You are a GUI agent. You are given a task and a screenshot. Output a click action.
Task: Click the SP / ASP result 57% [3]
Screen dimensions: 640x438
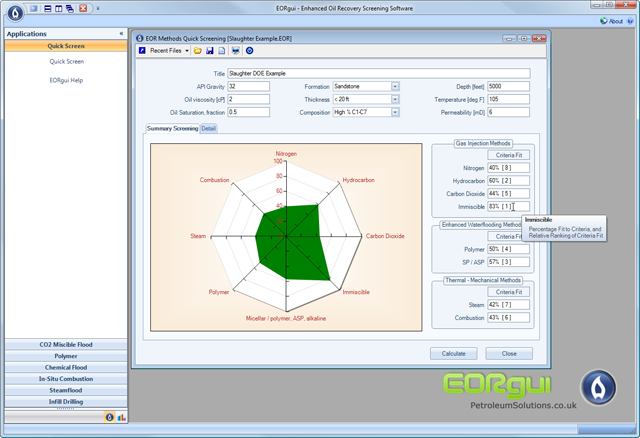(509, 262)
